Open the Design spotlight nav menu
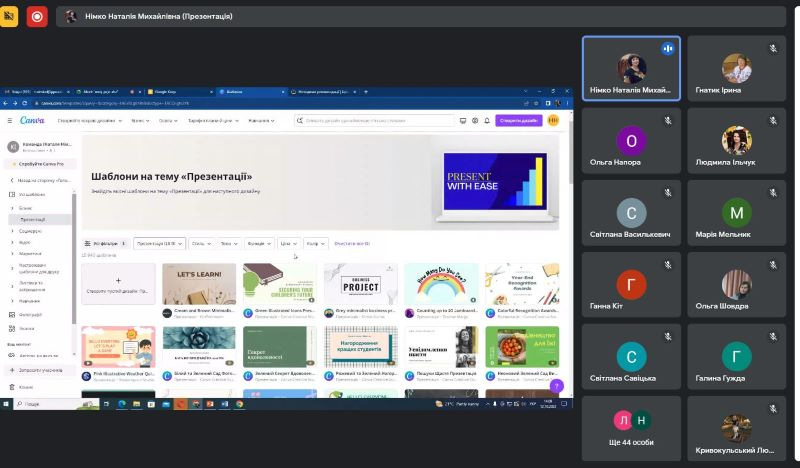The image size is (800, 468). (x=90, y=120)
